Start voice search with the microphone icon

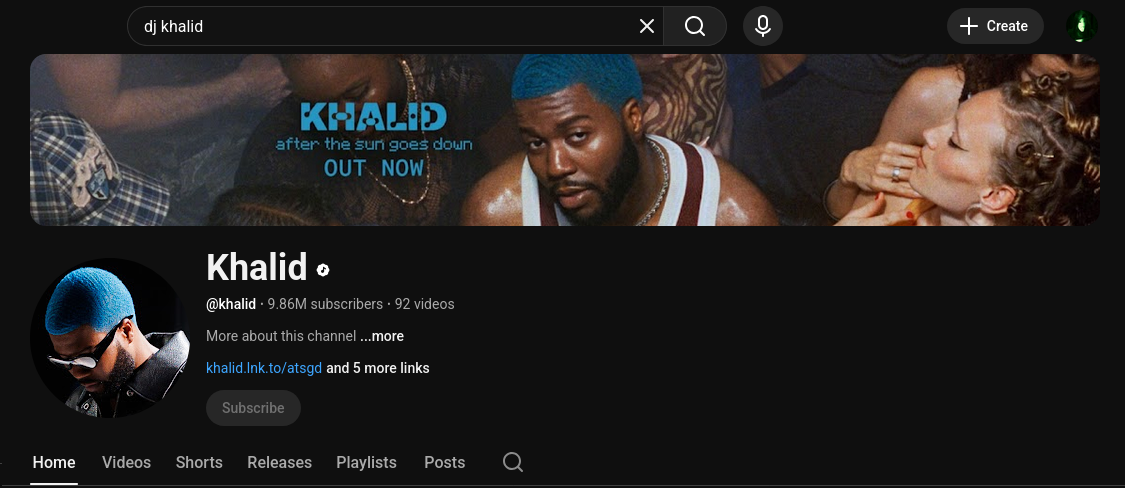click(x=763, y=27)
